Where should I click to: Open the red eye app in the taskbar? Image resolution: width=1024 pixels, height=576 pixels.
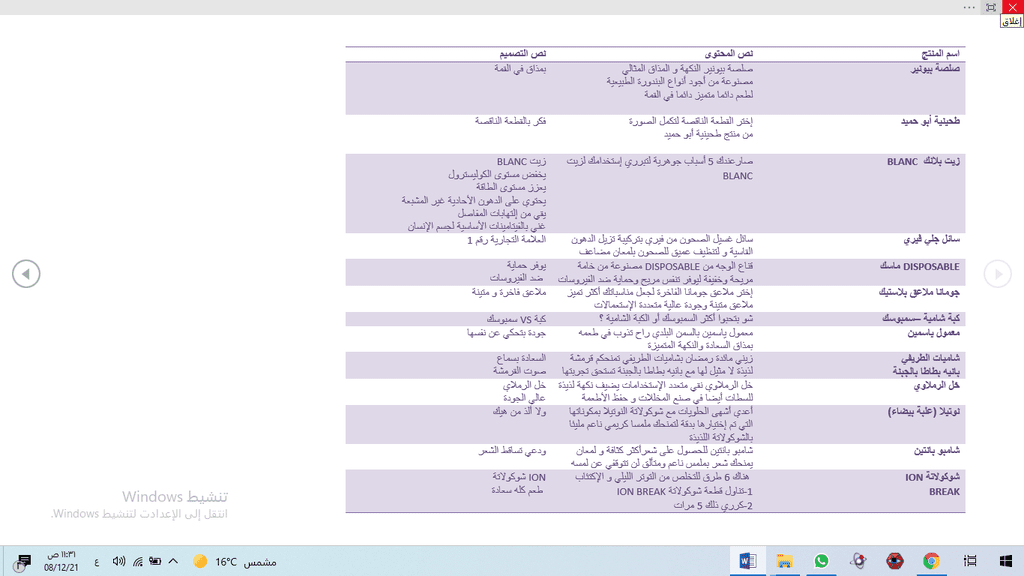[x=895, y=561]
